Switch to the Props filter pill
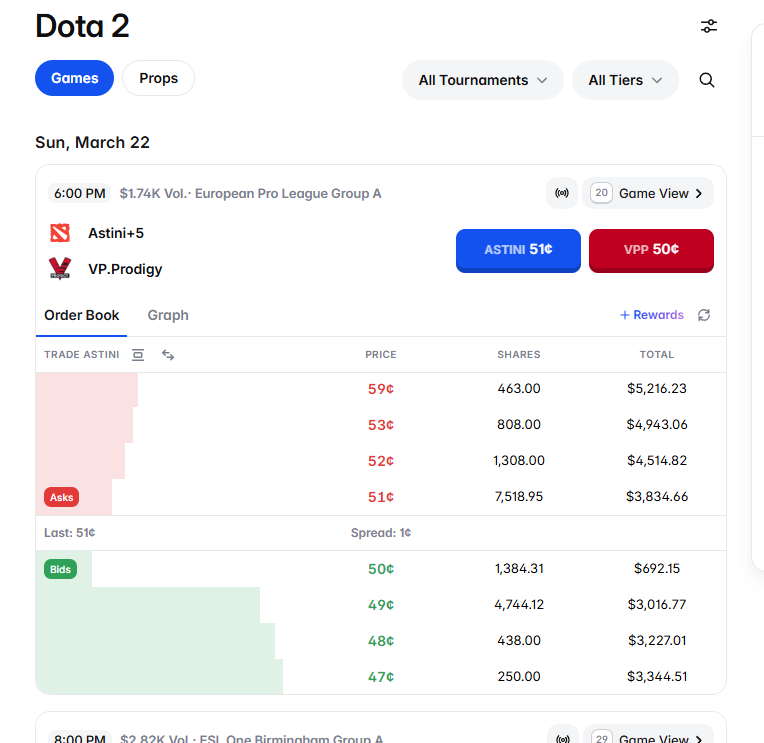764x743 pixels. point(158,78)
